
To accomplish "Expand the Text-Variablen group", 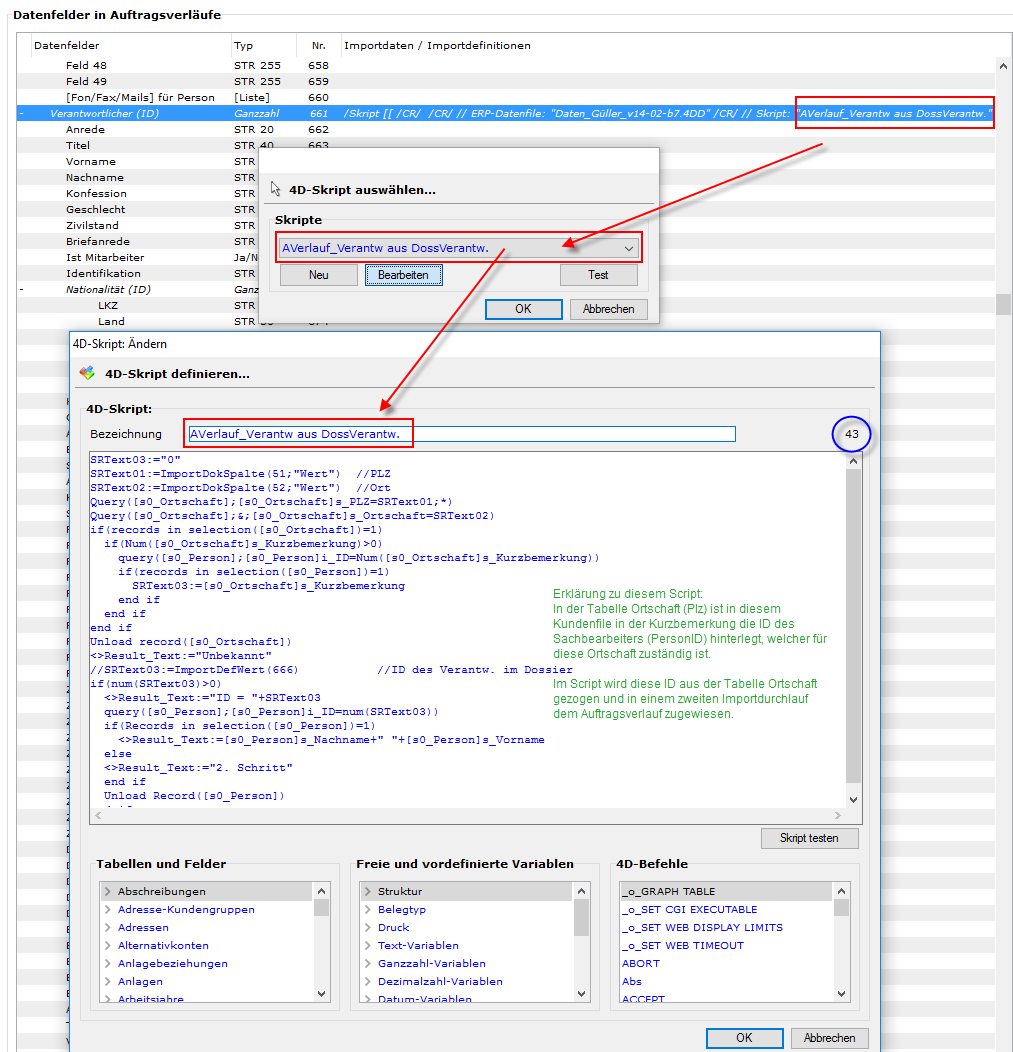I will tap(367, 946).
